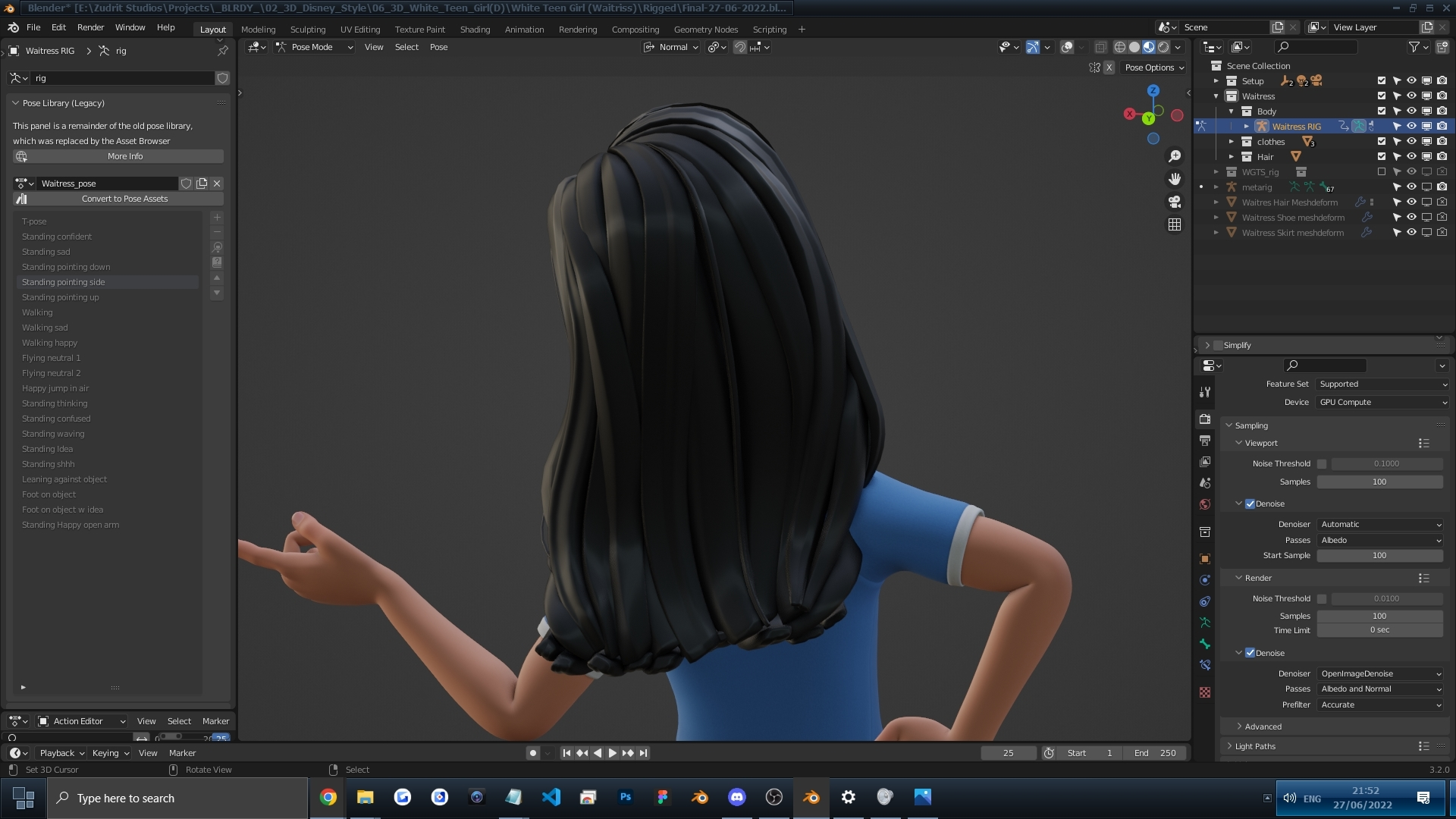Click the pan hand viewport gizmo
The width and height of the screenshot is (1456, 819).
[1175, 179]
